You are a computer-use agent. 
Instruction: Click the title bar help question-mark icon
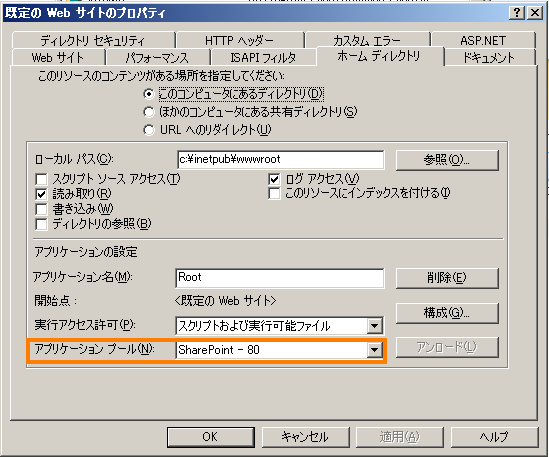pos(517,13)
